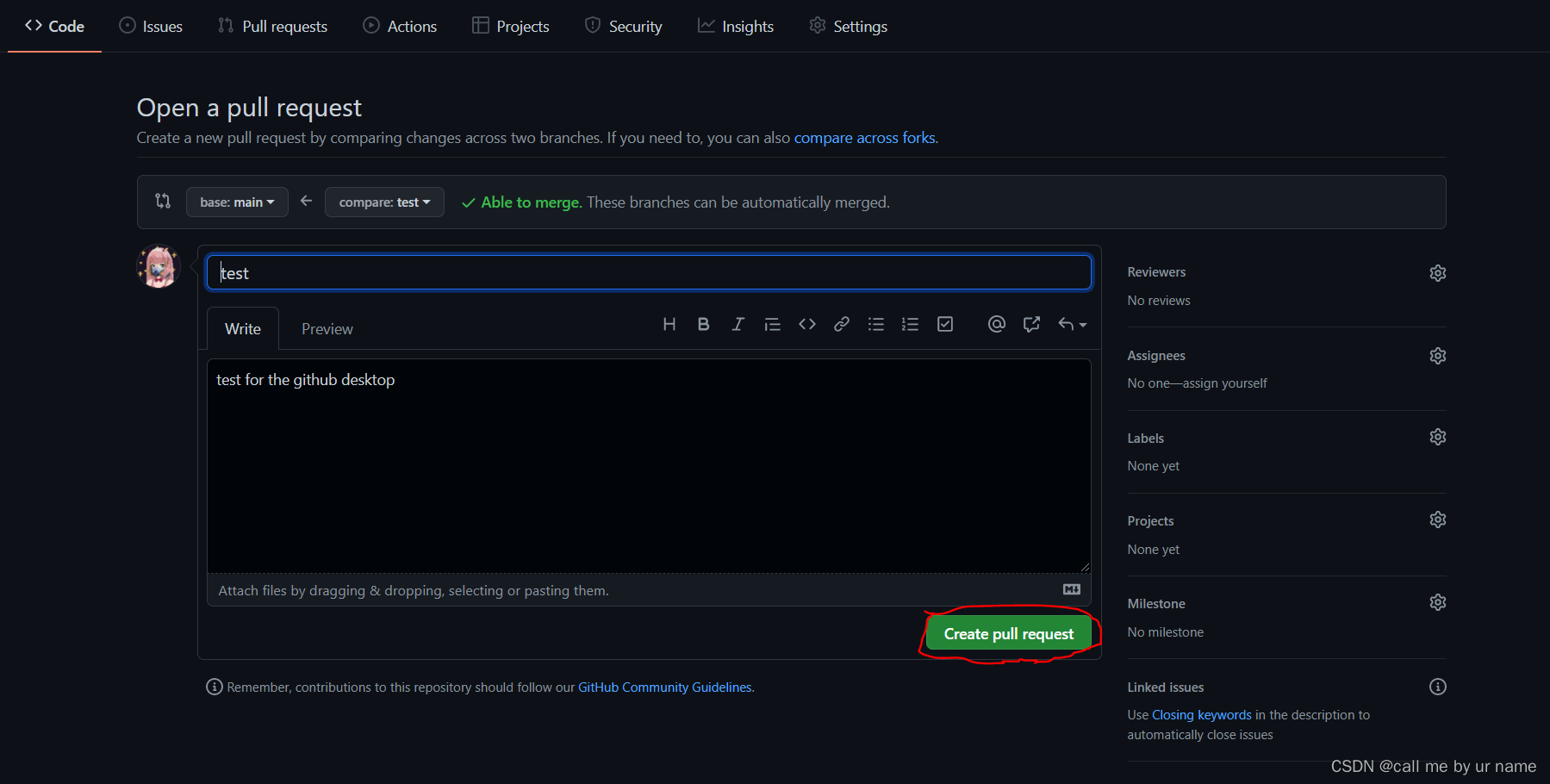Switch to the Preview tab
The height and width of the screenshot is (784, 1550).
327,328
